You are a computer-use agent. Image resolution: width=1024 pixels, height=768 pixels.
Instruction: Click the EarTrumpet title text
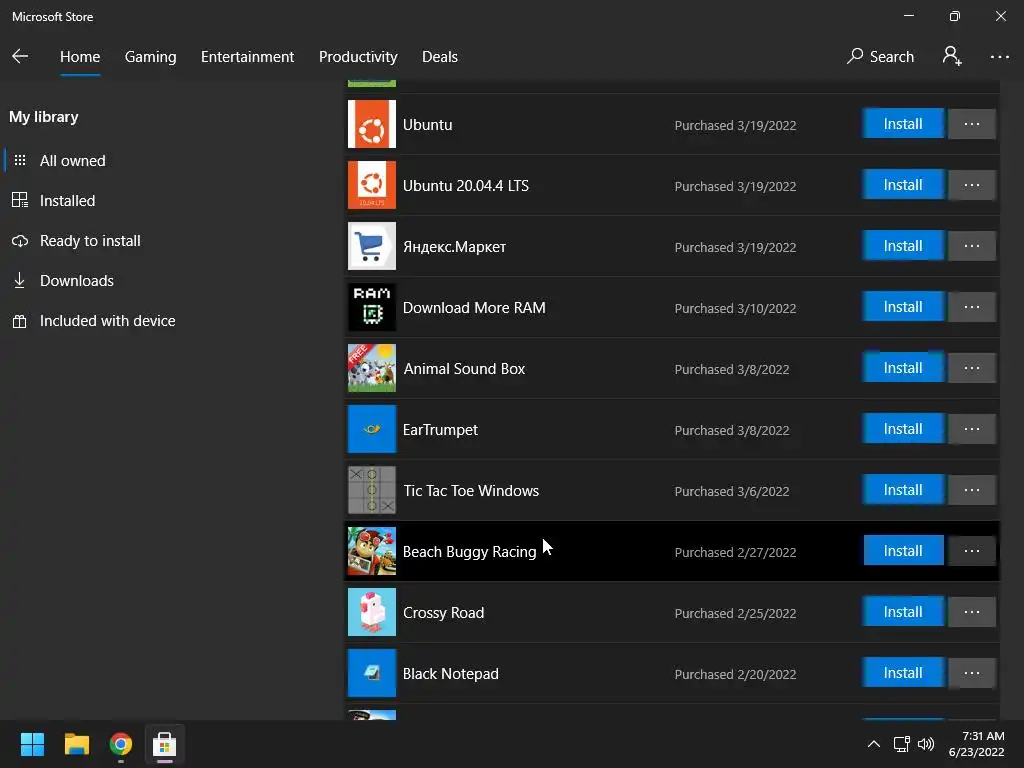pos(440,430)
